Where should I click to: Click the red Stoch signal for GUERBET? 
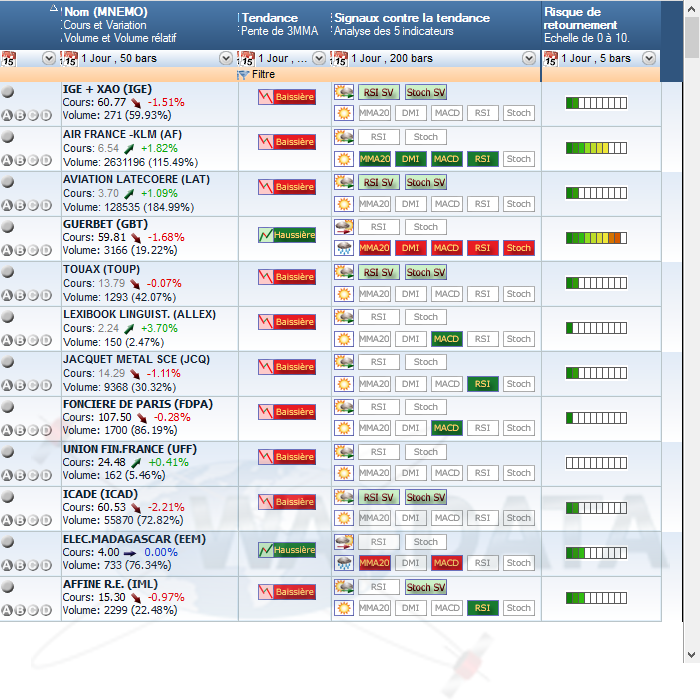point(518,248)
